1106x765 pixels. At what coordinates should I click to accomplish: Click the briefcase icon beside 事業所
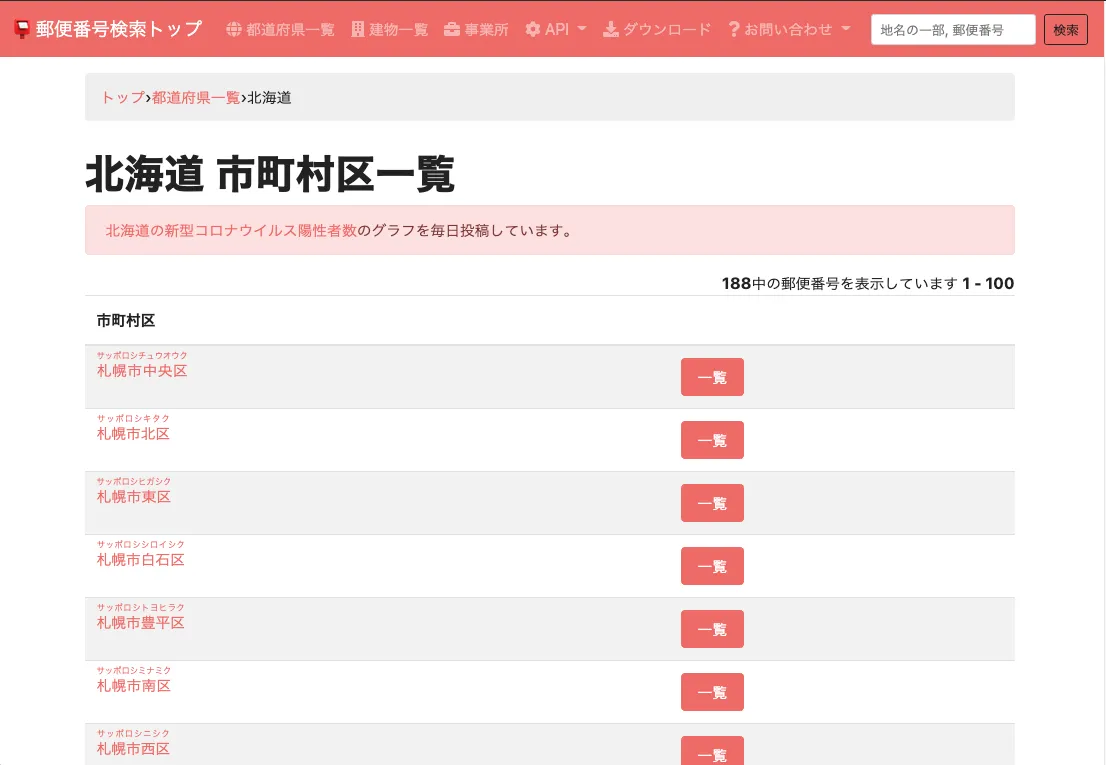click(x=452, y=29)
